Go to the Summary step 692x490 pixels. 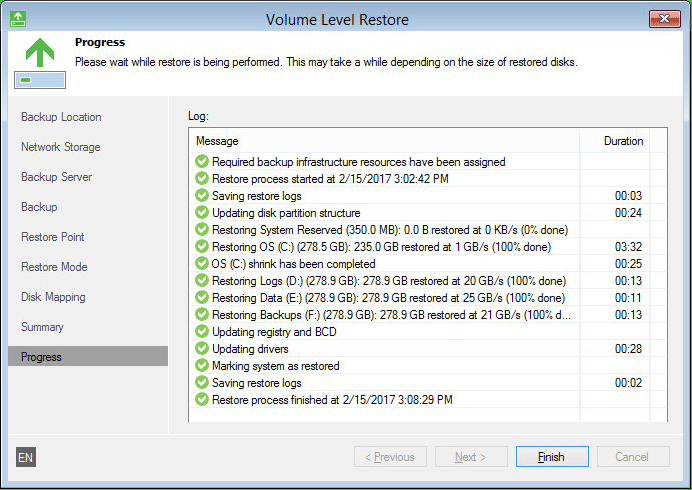pos(42,327)
